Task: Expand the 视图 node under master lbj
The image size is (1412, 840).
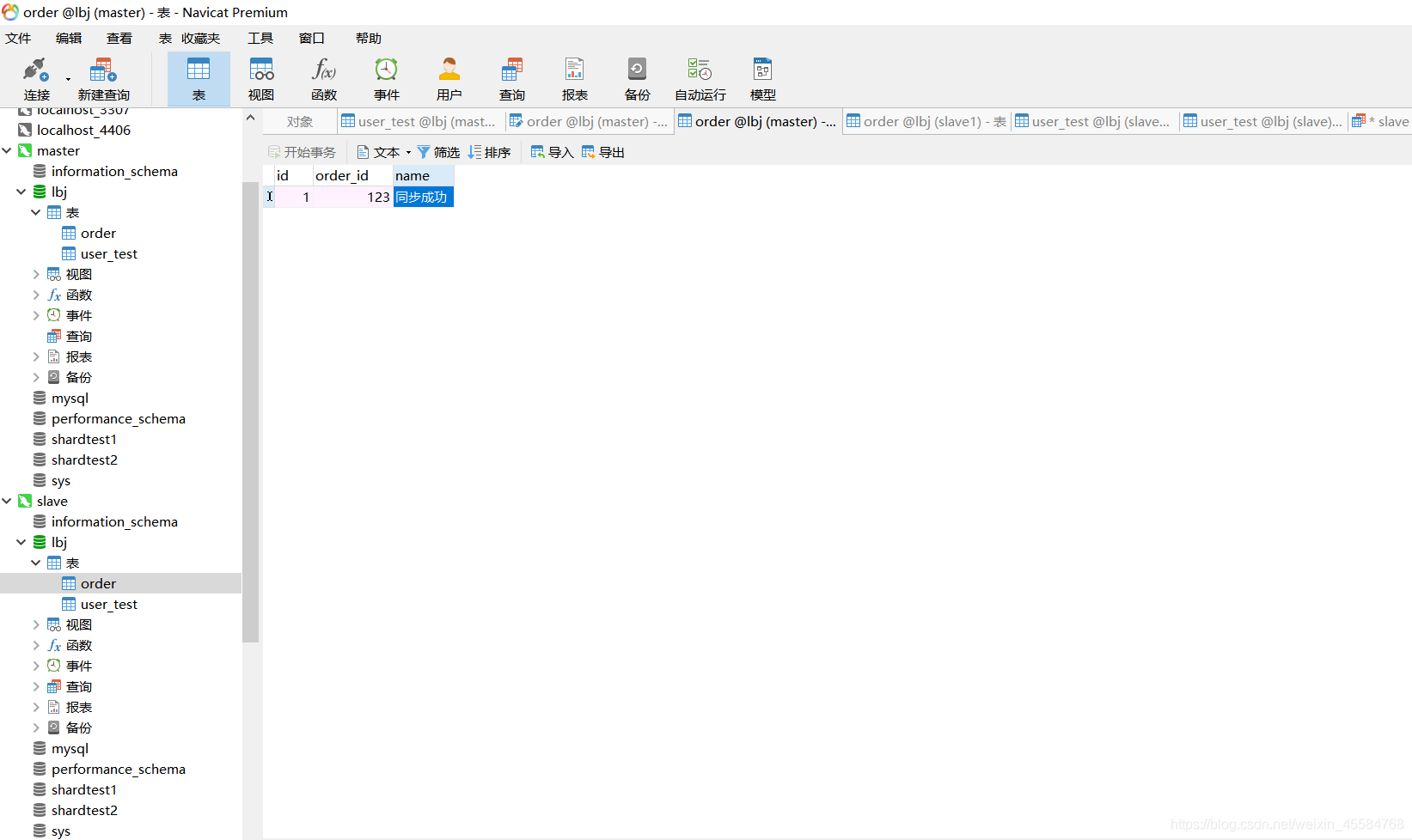Action: (x=36, y=274)
